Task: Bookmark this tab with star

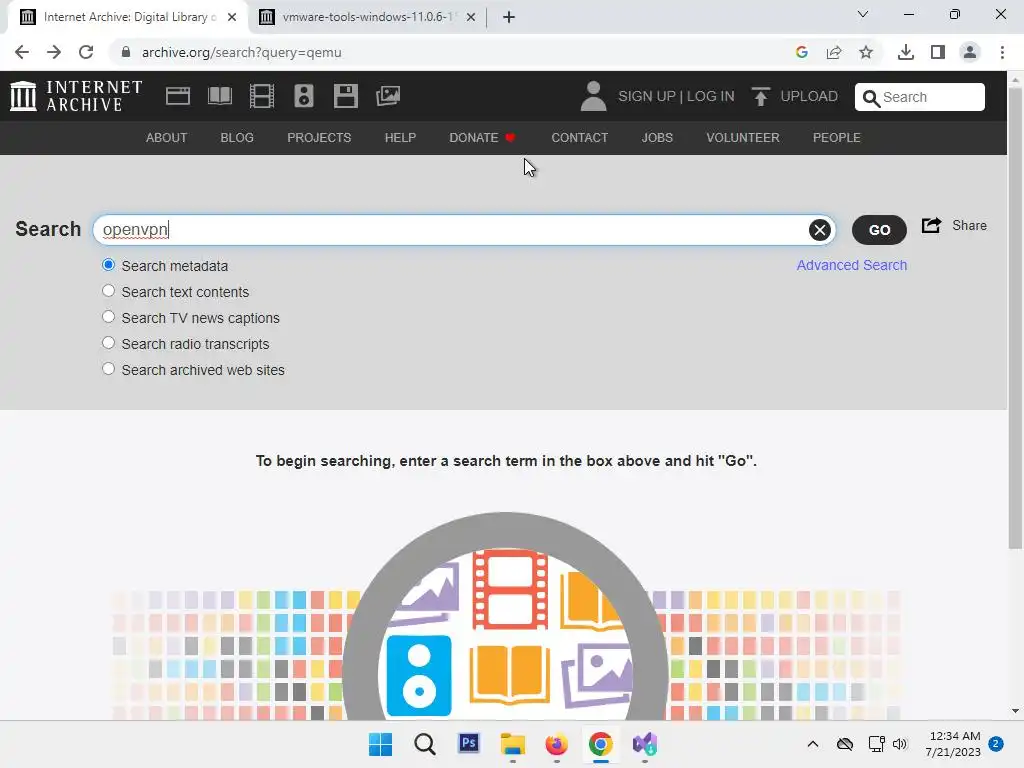Action: coord(866,52)
